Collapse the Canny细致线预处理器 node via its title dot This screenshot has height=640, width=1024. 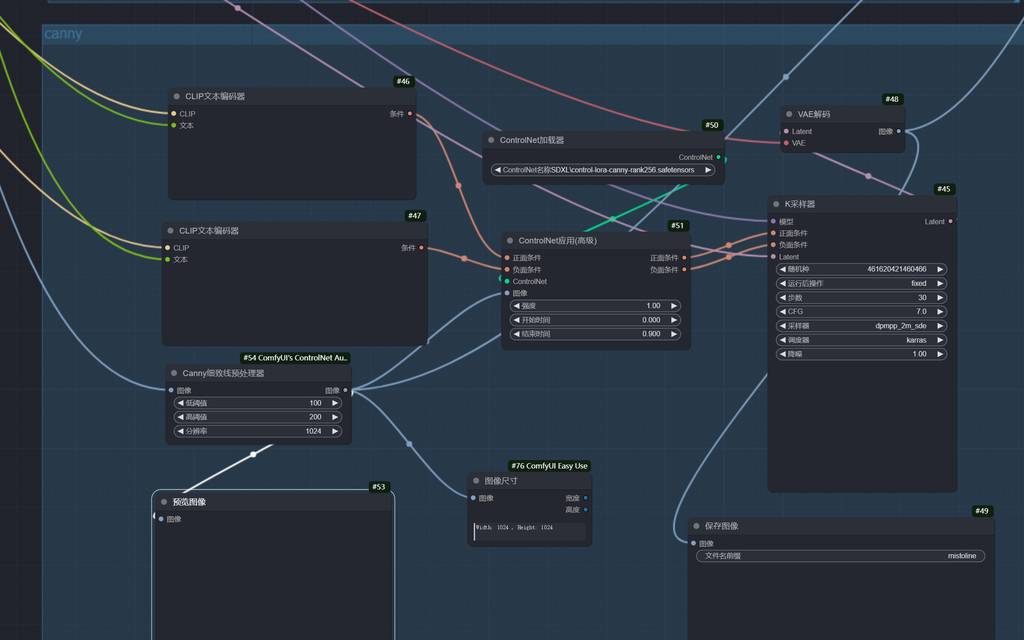point(174,373)
